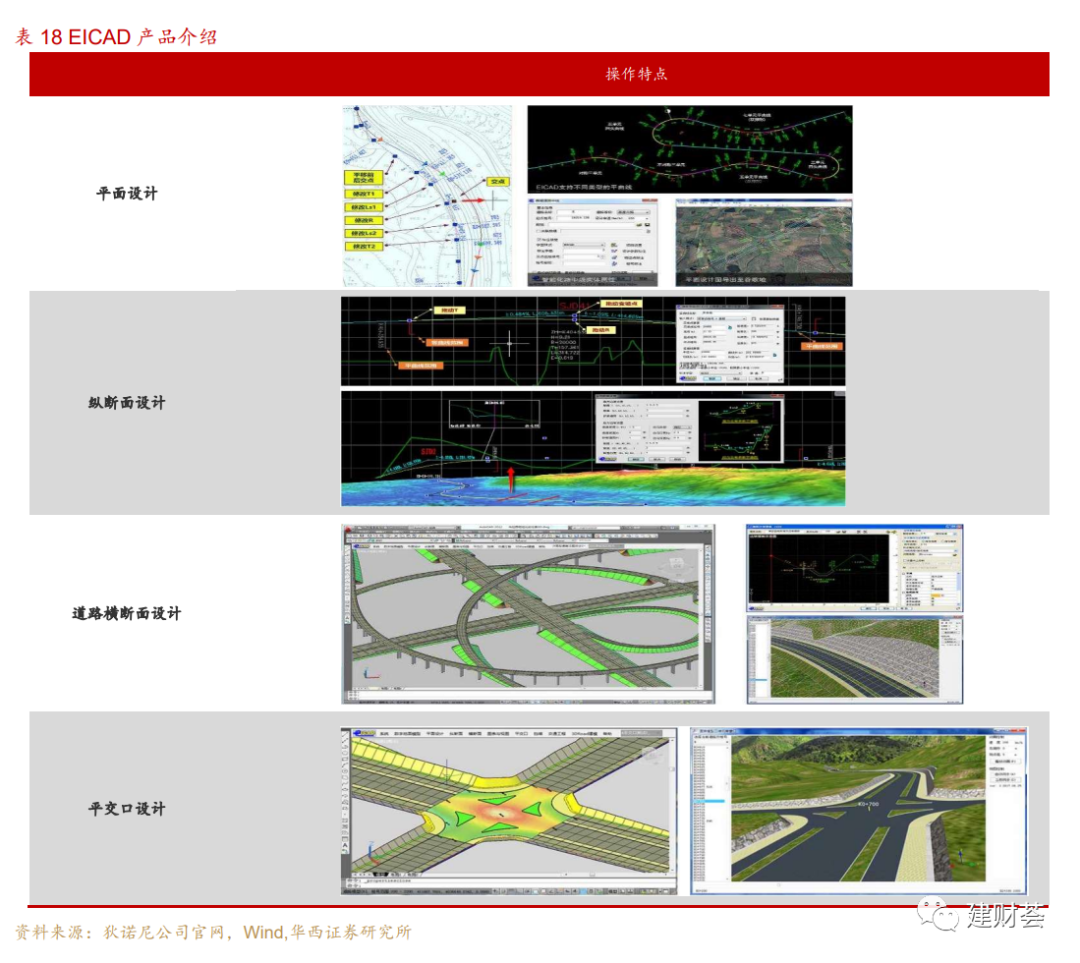
Task: Click the yellow 修改T2 label
Action: 363,247
